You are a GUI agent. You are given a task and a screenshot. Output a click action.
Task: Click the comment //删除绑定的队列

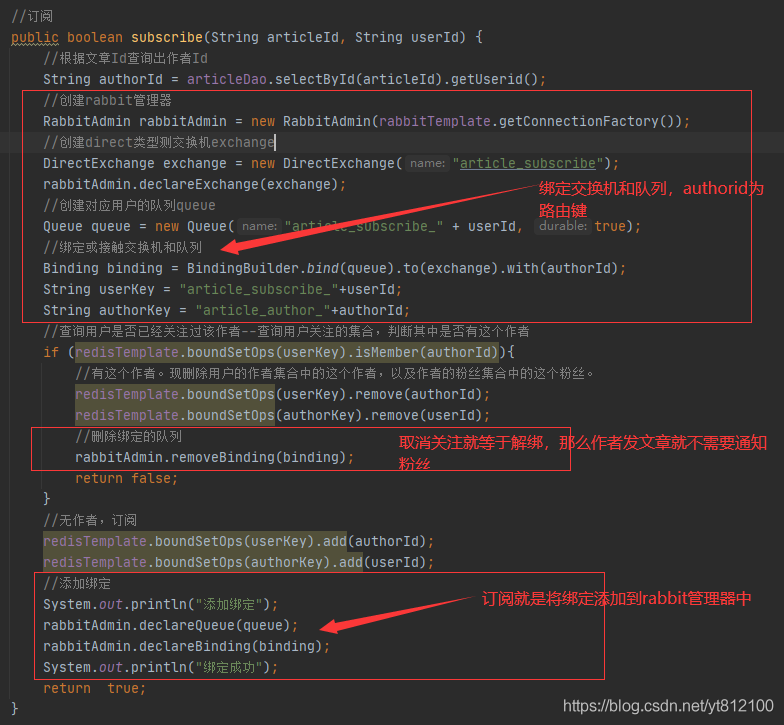coord(128,436)
